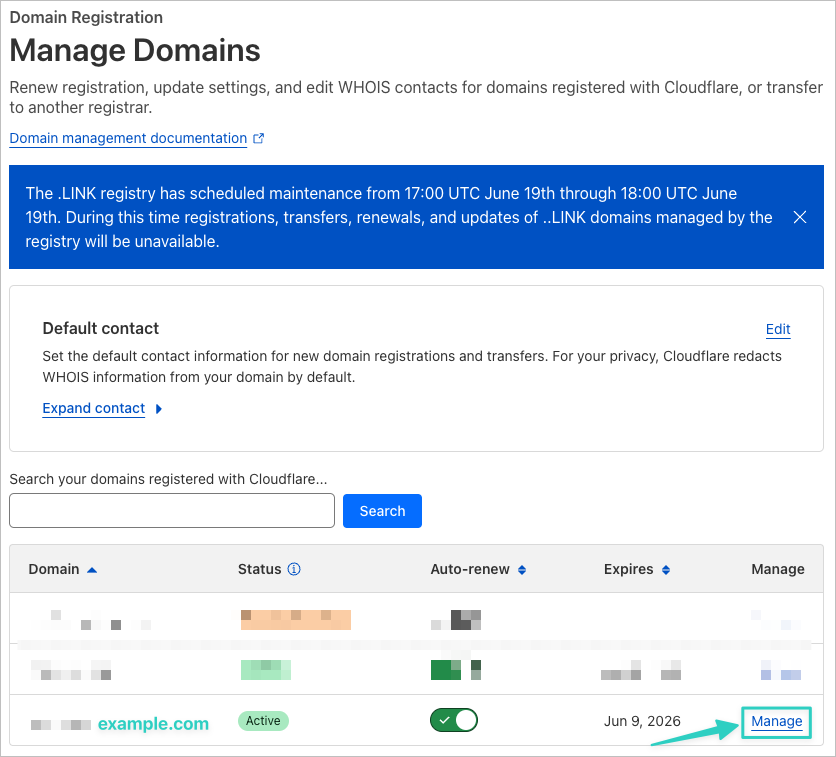The height and width of the screenshot is (757, 836).
Task: Dismiss the .LINK maintenance banner
Action: 799,217
